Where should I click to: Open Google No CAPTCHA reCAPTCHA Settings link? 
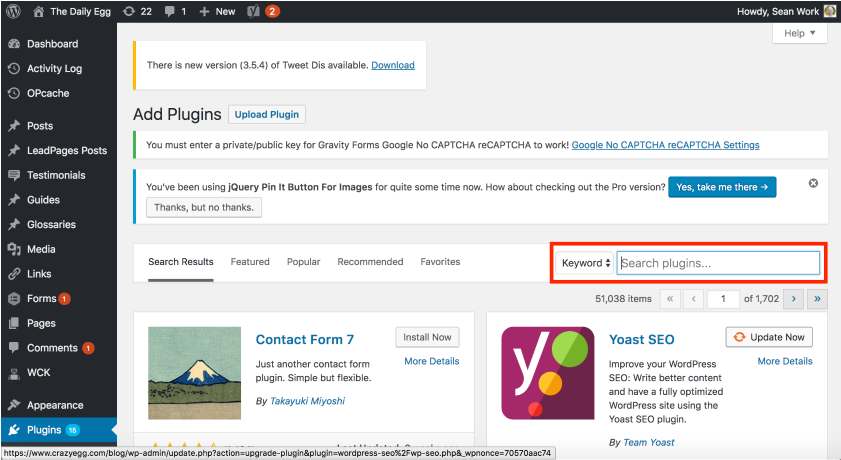(x=665, y=145)
